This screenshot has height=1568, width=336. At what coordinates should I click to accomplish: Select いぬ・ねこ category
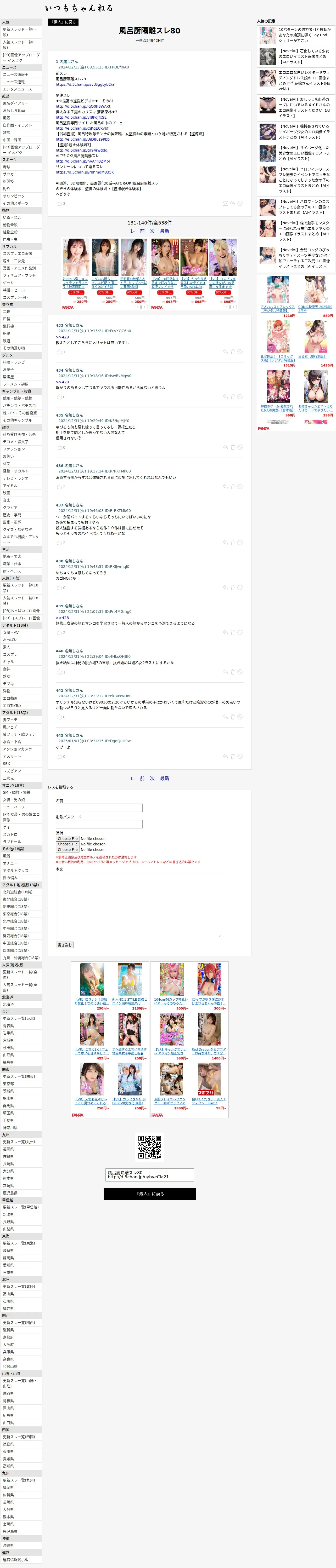(21, 218)
